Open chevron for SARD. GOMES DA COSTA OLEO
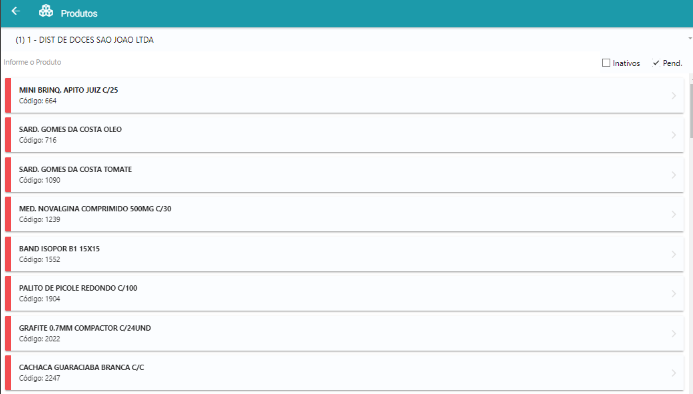This screenshot has height=394, width=693. point(674,135)
